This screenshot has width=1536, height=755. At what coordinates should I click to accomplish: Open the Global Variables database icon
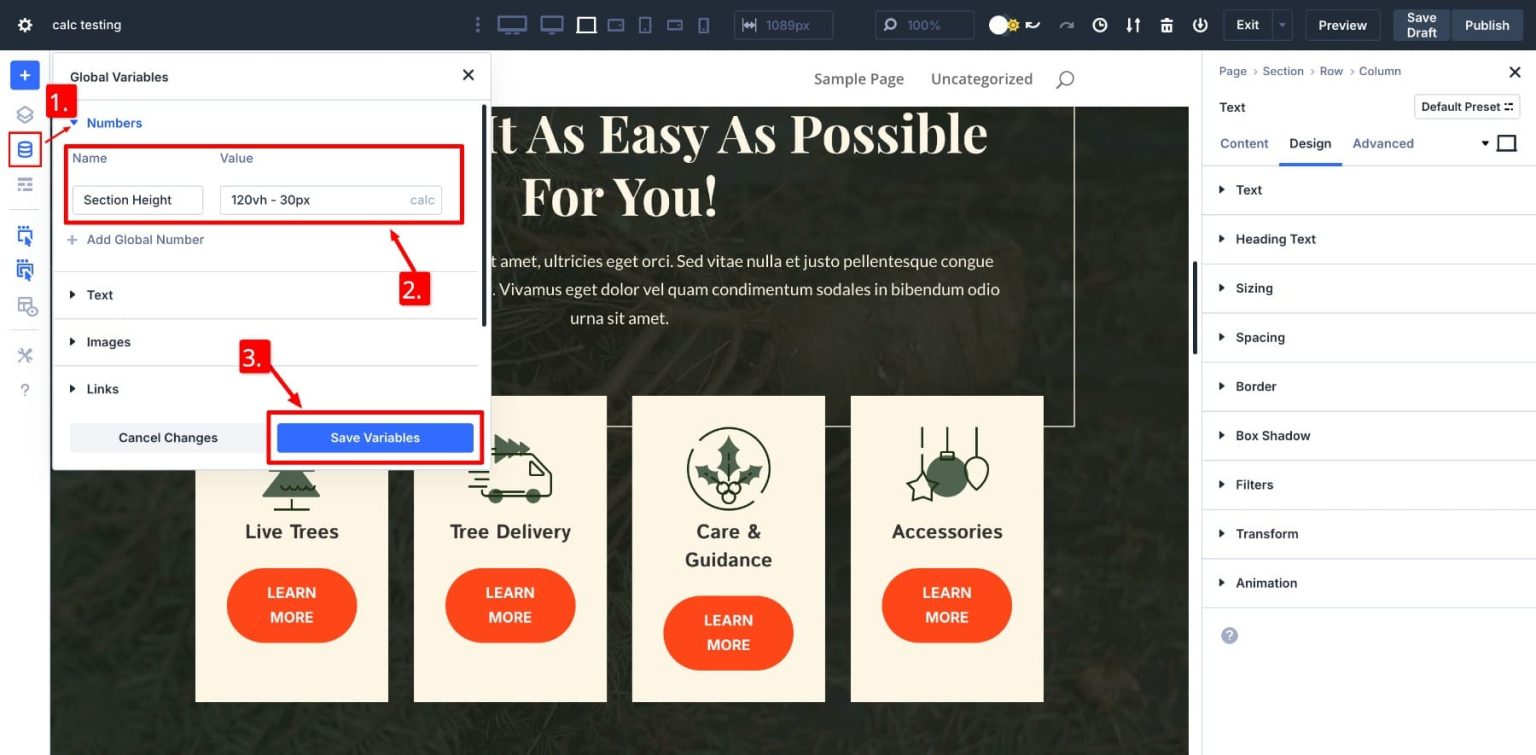click(x=24, y=148)
